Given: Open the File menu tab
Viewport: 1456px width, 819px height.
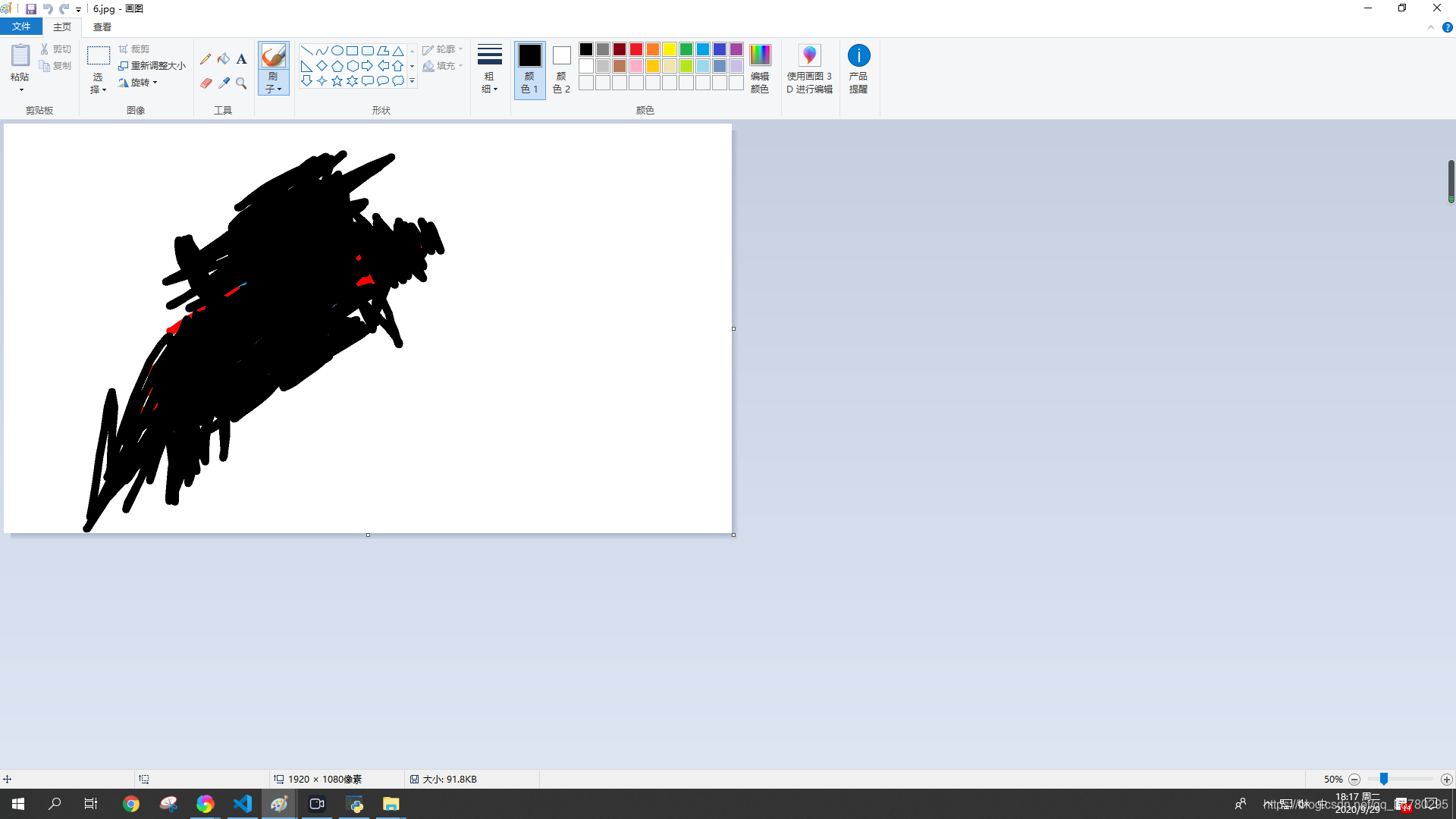Looking at the screenshot, I should [x=21, y=27].
